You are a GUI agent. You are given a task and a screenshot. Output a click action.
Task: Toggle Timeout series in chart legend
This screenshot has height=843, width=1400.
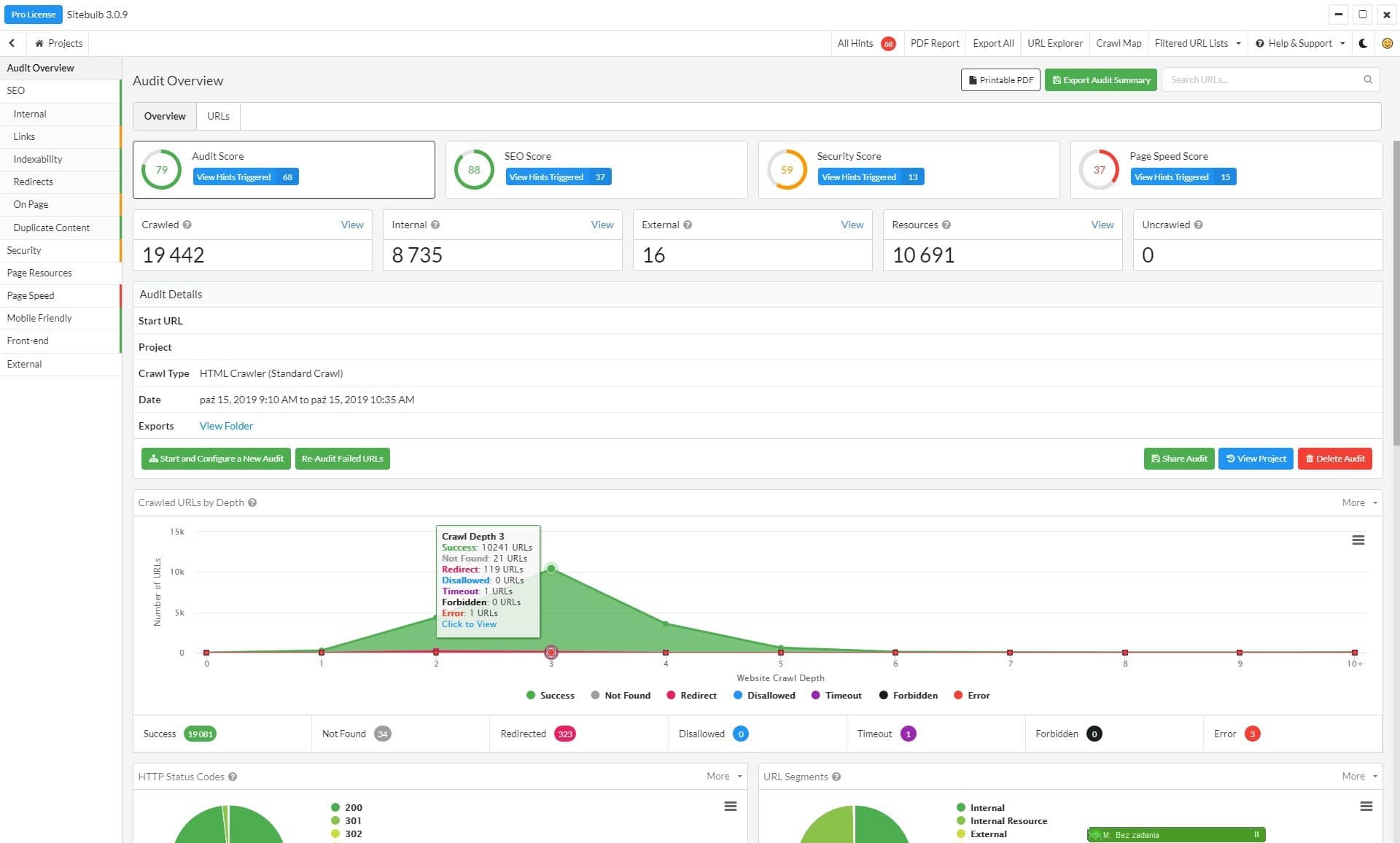[x=836, y=696]
